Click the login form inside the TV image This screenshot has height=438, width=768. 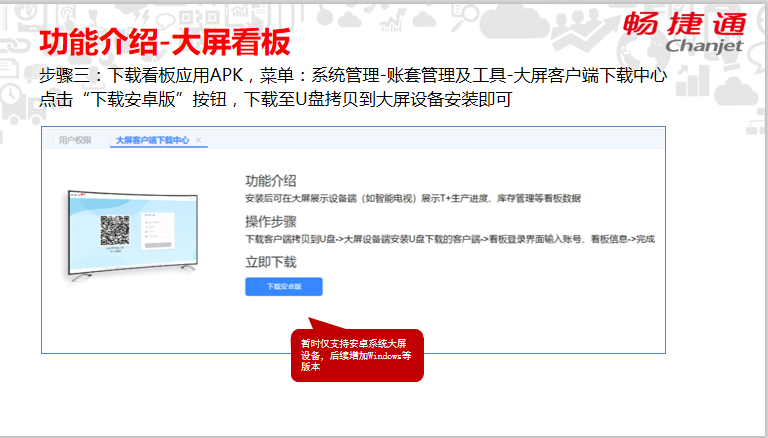click(x=157, y=231)
